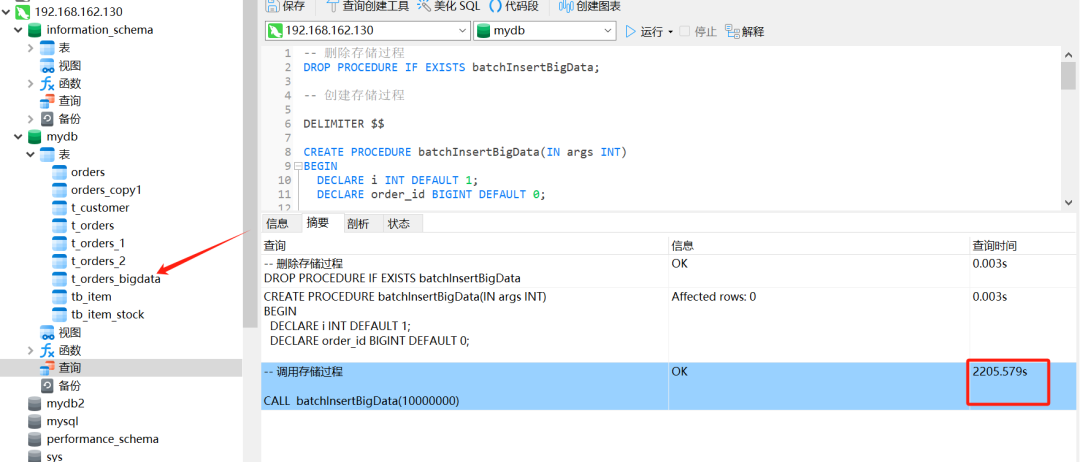Screen dimensions: 1080x462
Task: Click the 视图 icon under mydb
Action: pyautogui.click(x=47, y=332)
